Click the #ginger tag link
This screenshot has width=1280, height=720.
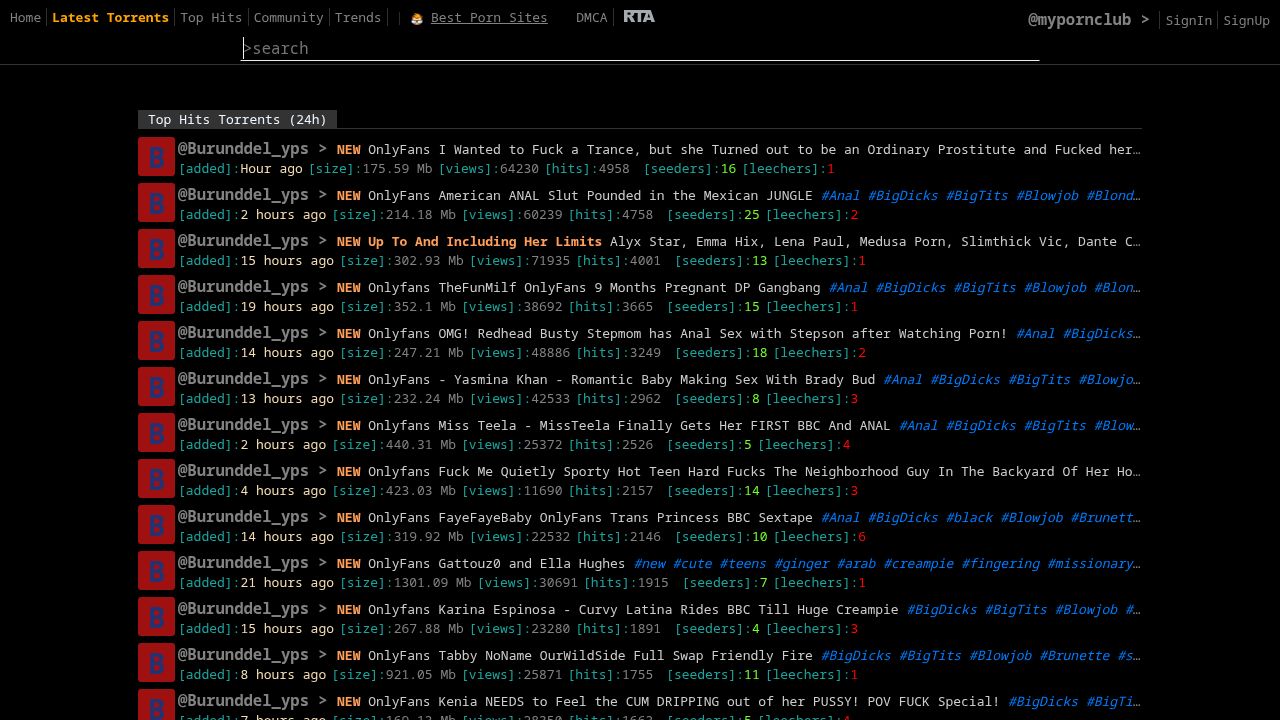802,563
